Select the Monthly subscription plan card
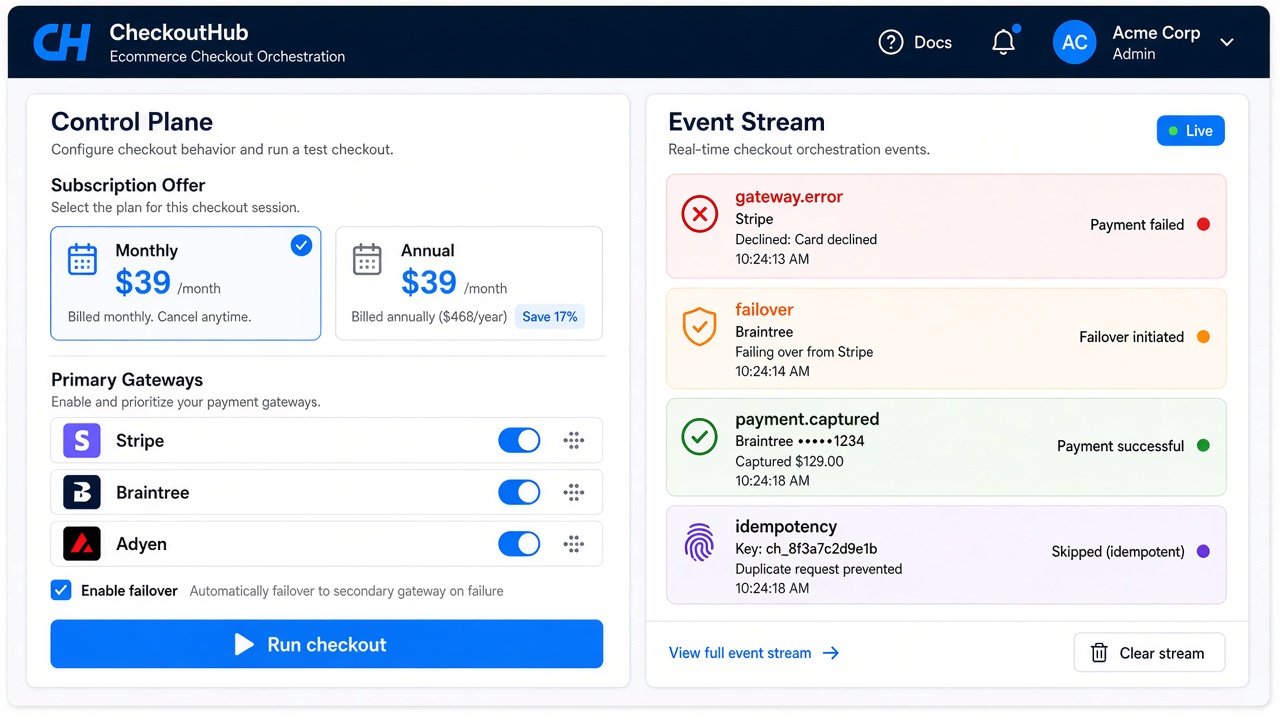Image resolution: width=1280 pixels, height=720 pixels. tap(186, 283)
